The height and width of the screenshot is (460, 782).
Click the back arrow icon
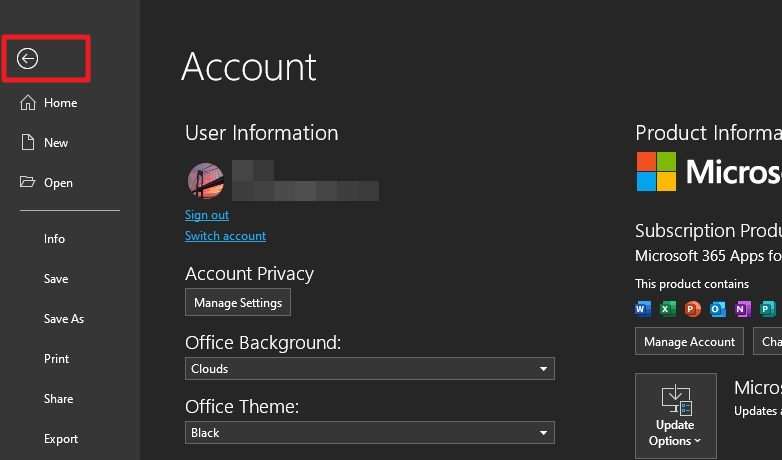tap(27, 58)
